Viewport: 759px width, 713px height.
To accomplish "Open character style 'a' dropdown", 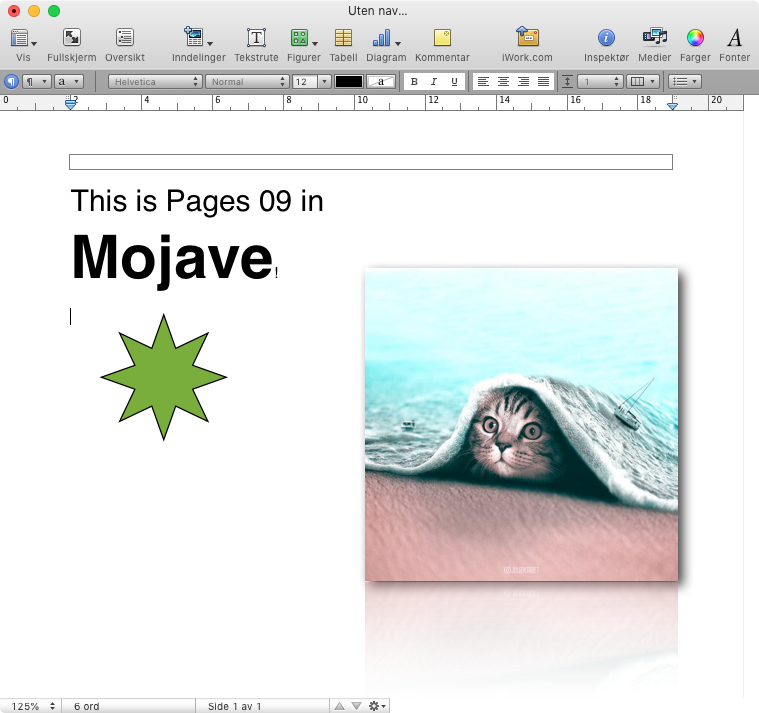I will [69, 81].
